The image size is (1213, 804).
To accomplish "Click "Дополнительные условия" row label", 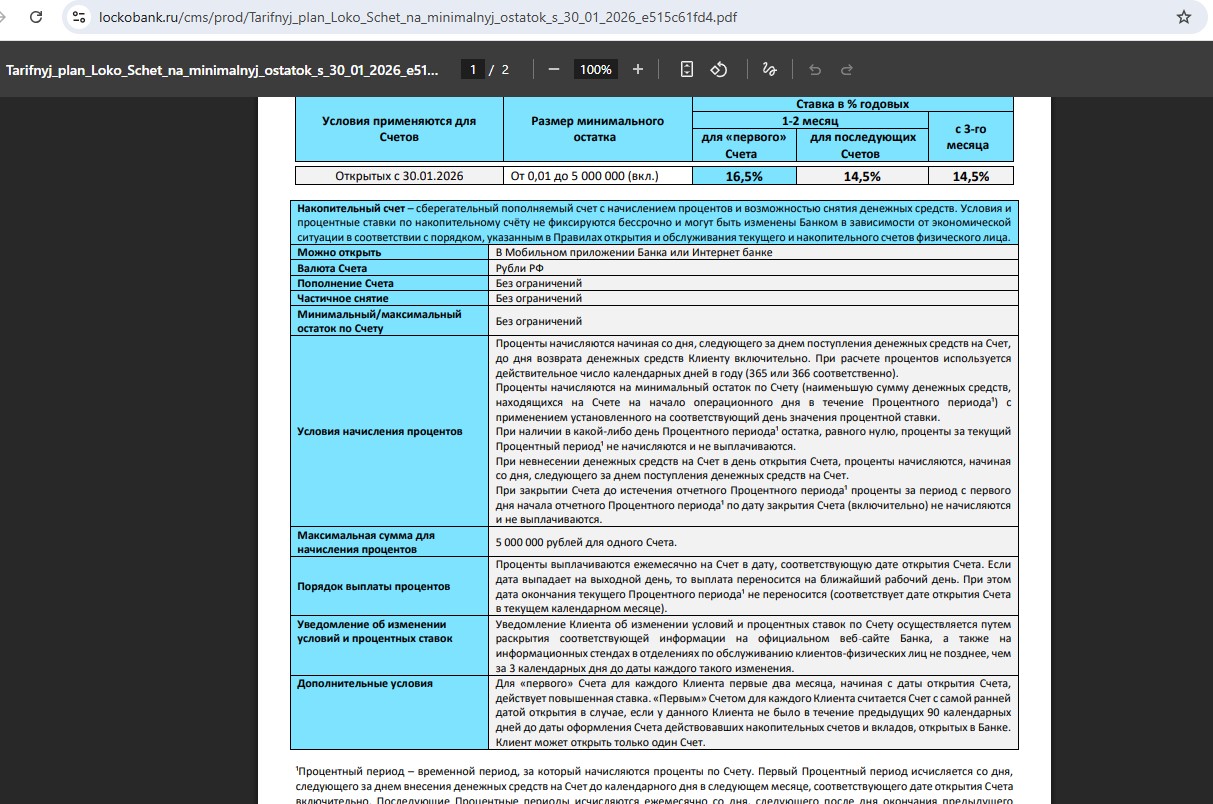I will pyautogui.click(x=365, y=683).
